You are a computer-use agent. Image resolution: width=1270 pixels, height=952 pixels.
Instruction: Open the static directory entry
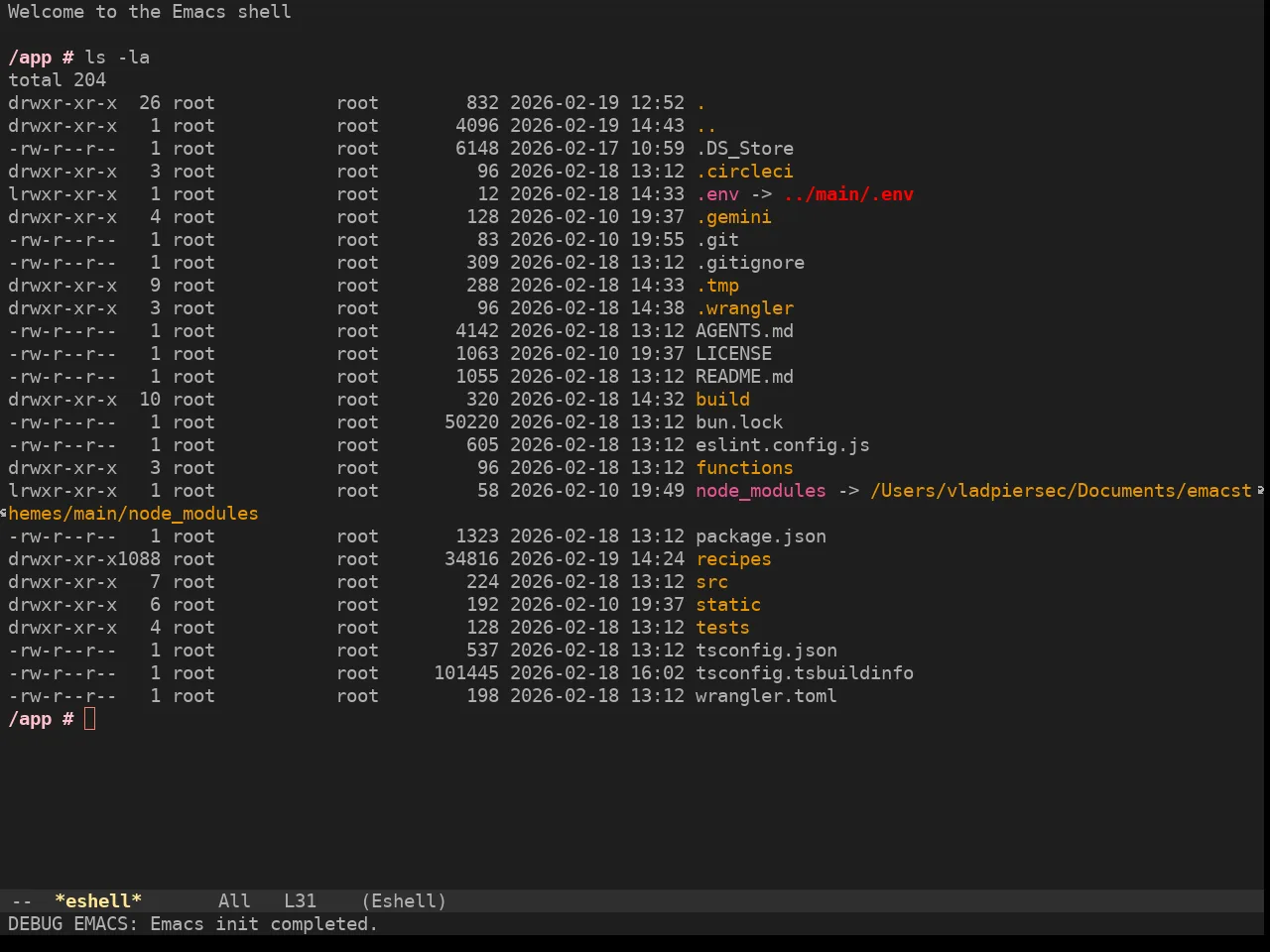pyautogui.click(x=728, y=605)
